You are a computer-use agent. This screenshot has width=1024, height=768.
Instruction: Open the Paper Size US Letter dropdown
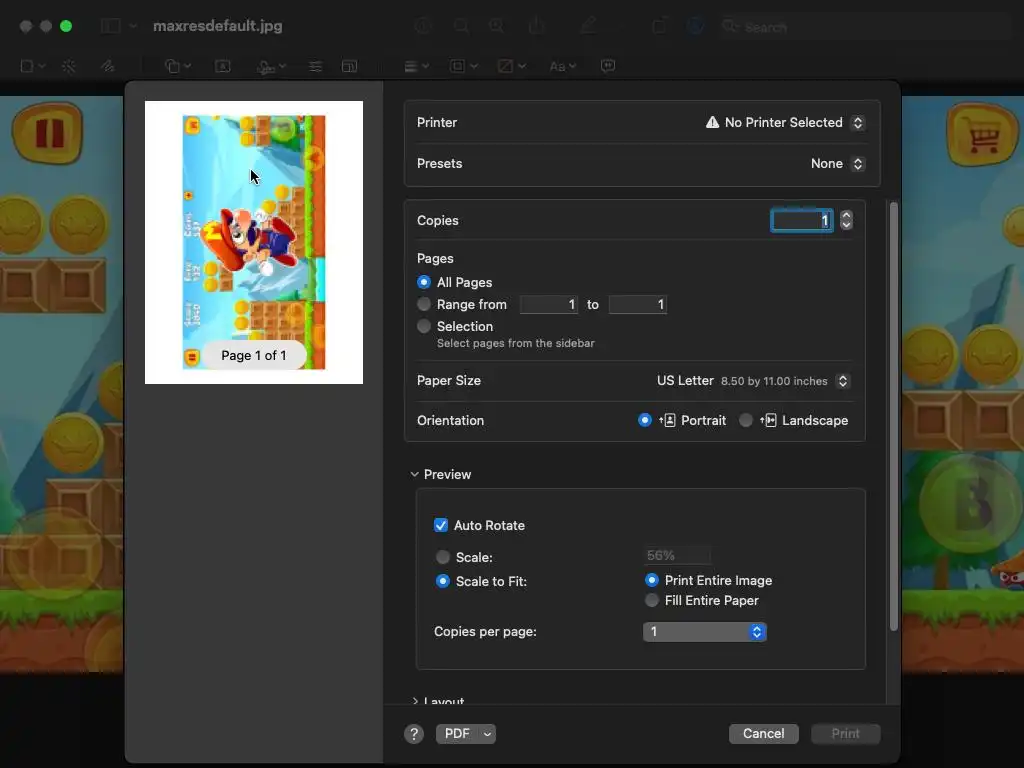[x=843, y=381]
